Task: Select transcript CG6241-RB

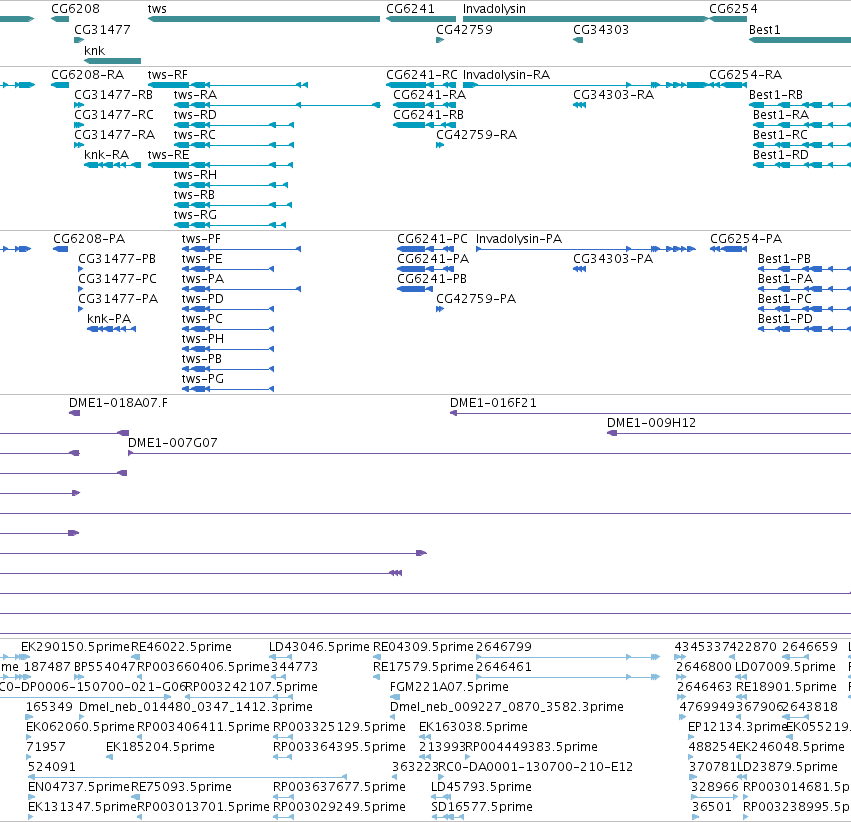Action: tap(424, 125)
